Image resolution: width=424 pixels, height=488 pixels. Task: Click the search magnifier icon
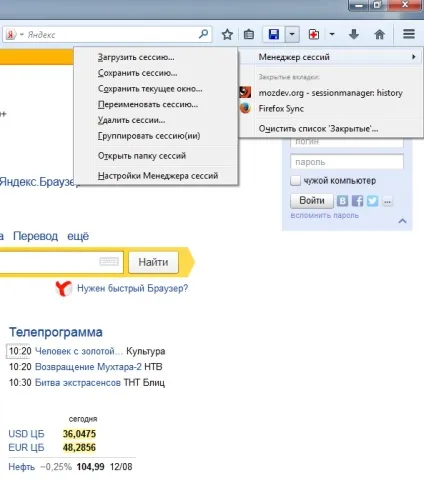[203, 34]
